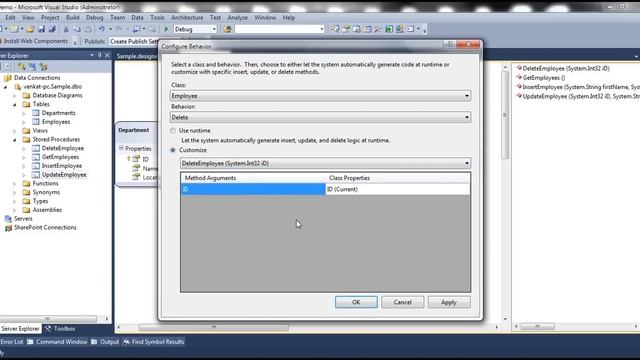
Task: Expand the Database Diagrams folder
Action: (15, 96)
